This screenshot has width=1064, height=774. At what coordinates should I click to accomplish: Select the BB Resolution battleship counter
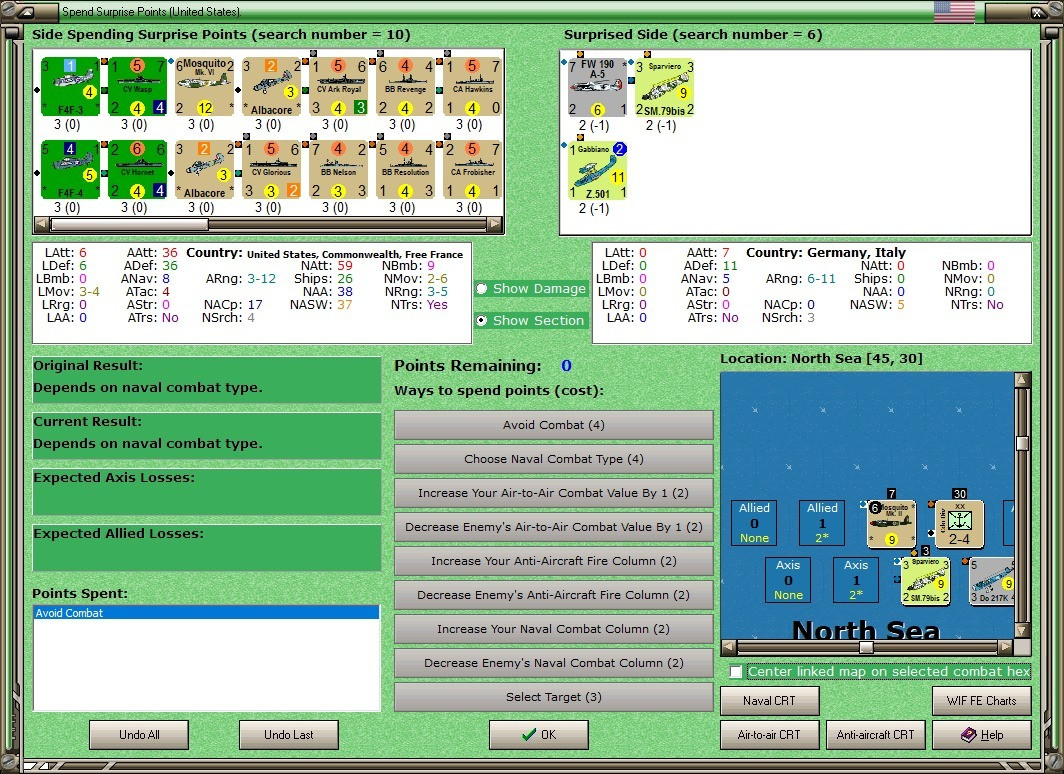click(406, 170)
